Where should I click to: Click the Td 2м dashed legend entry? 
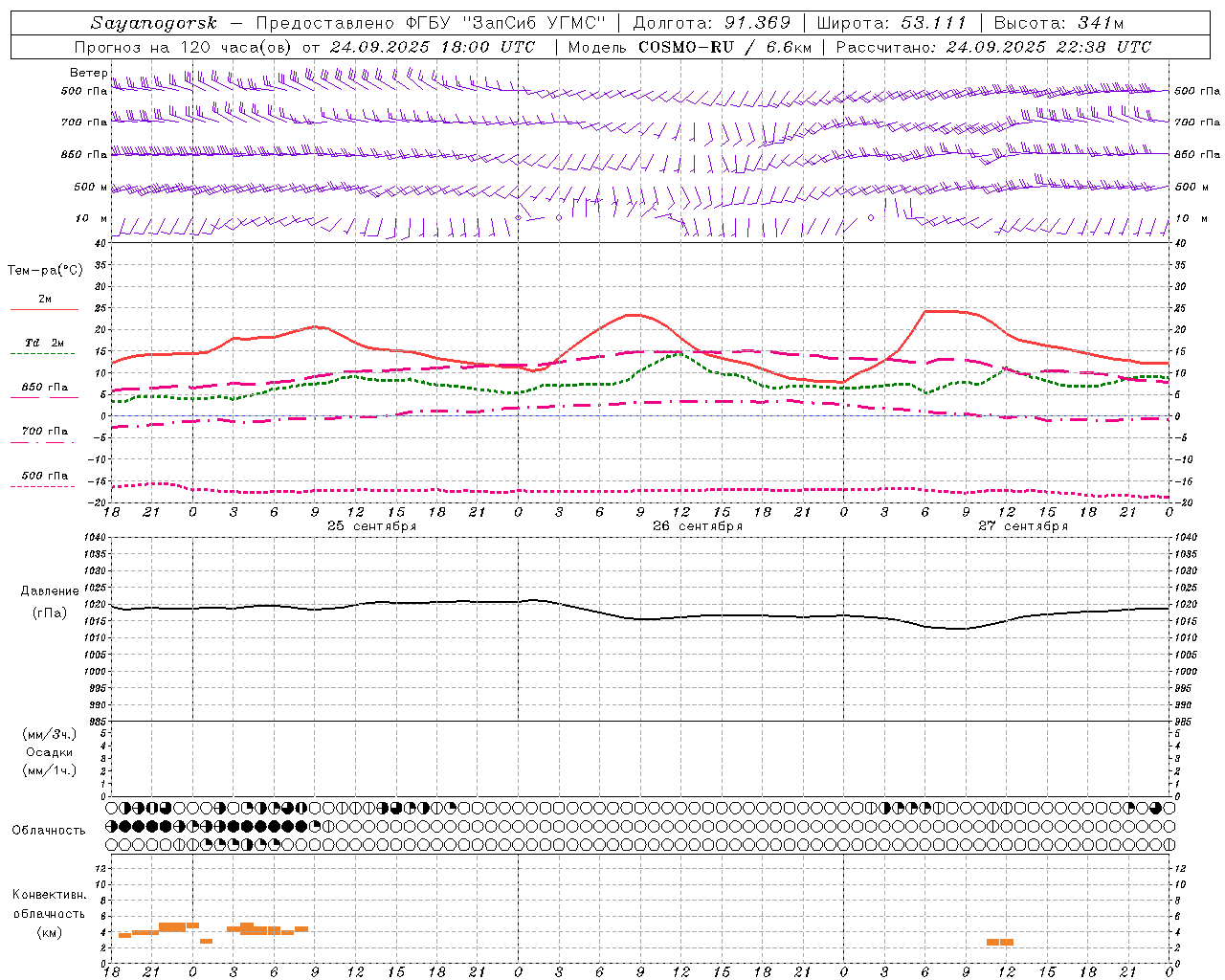click(x=44, y=346)
